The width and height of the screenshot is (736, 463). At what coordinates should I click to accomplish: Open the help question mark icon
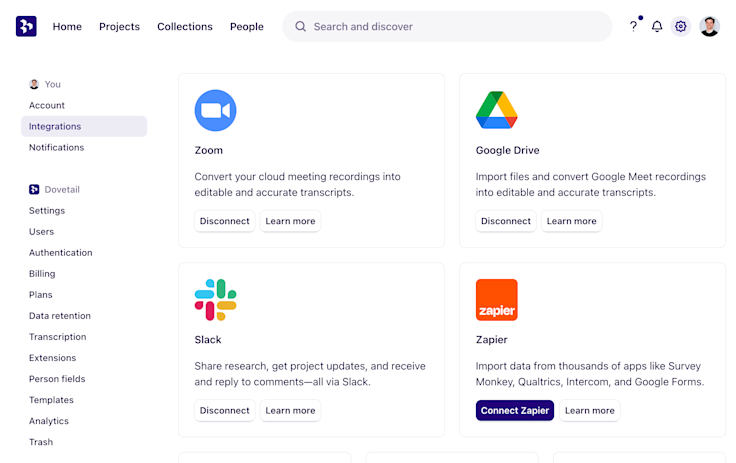tap(633, 26)
